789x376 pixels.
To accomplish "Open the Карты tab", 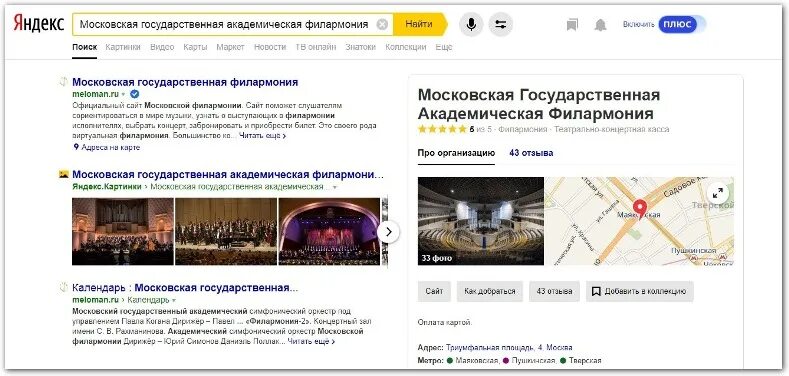I will pyautogui.click(x=195, y=47).
